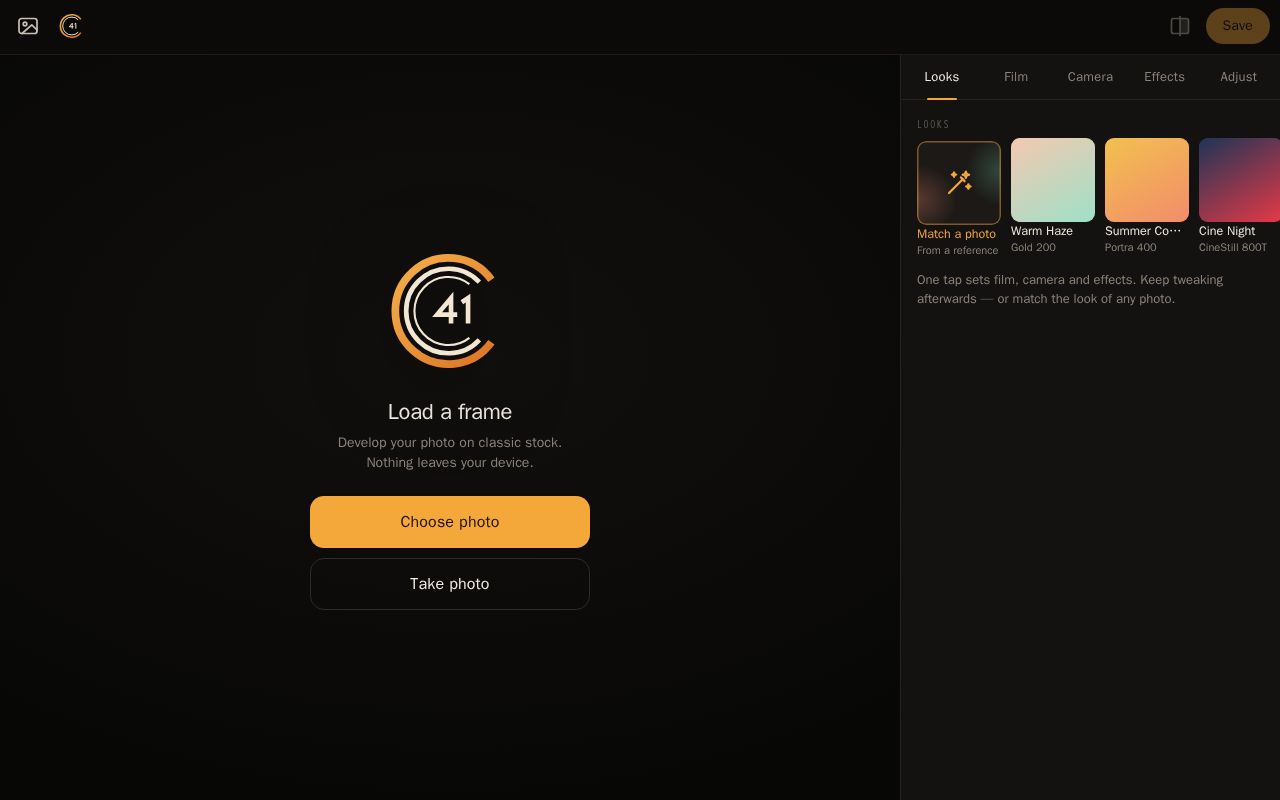Click the Save button
1280x800 pixels.
[x=1237, y=26]
